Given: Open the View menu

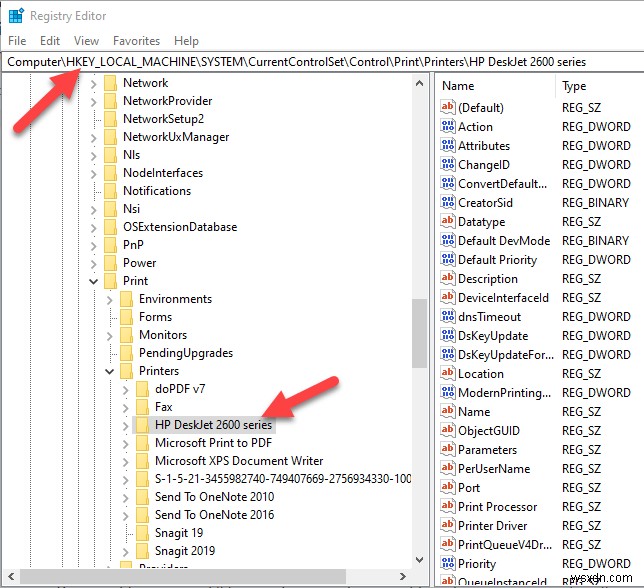Looking at the screenshot, I should click(86, 41).
